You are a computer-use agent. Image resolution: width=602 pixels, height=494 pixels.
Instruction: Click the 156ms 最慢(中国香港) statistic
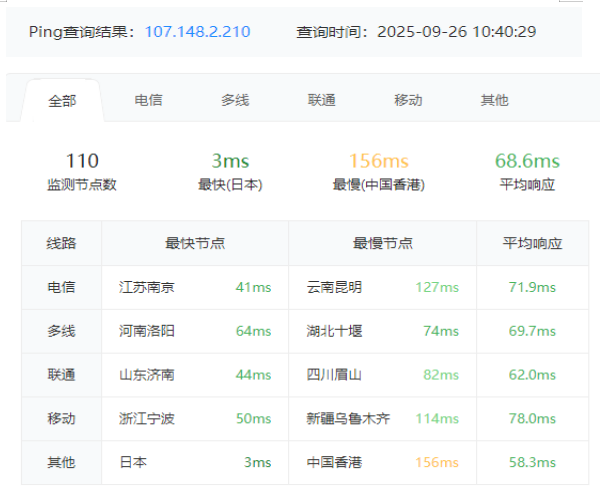379,171
